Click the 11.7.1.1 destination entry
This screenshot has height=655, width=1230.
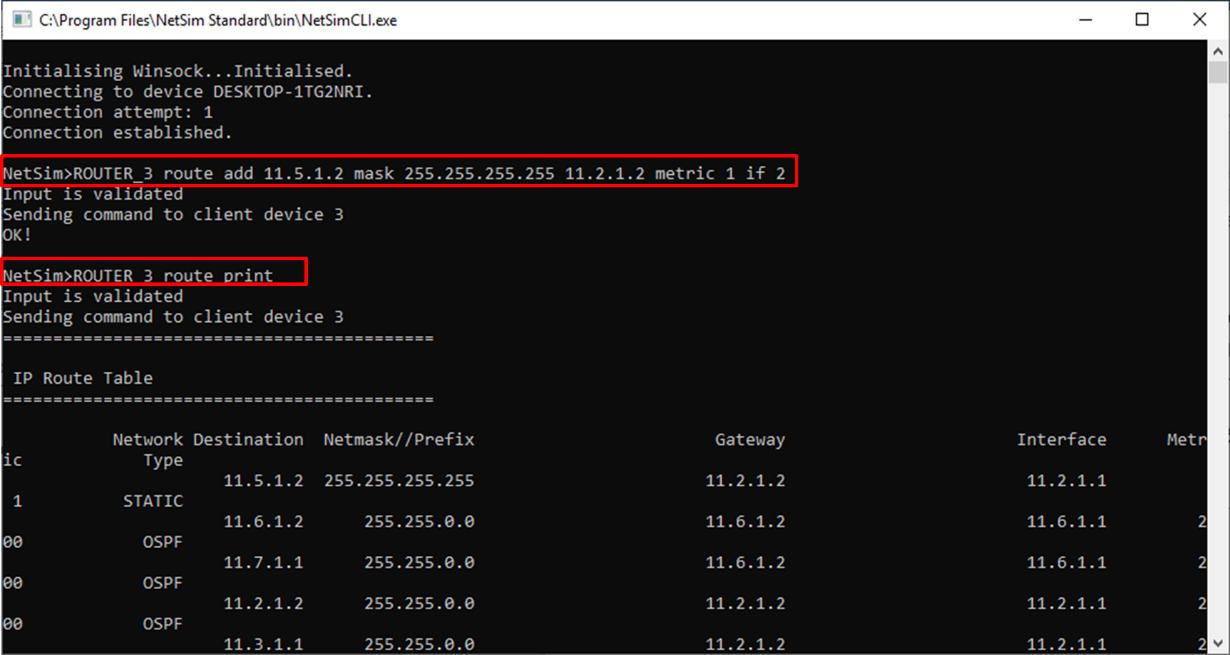[263, 563]
